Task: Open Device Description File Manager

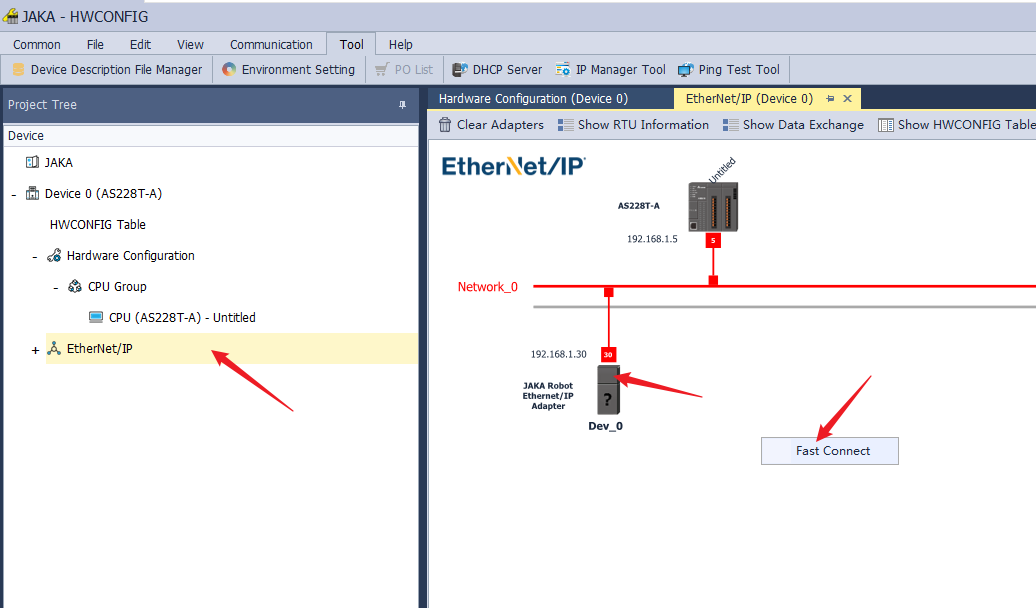Action: [x=107, y=70]
